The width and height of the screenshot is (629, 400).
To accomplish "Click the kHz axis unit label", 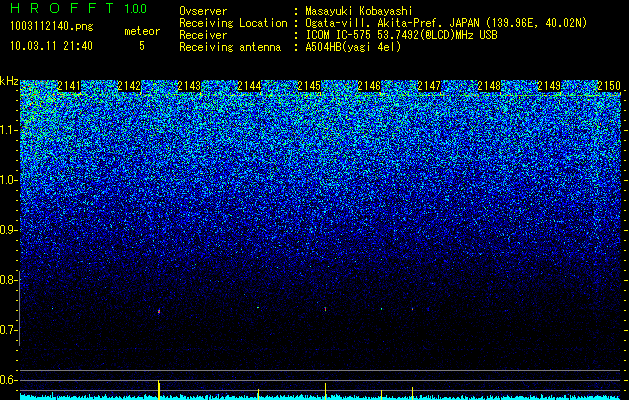I will [x=9, y=81].
